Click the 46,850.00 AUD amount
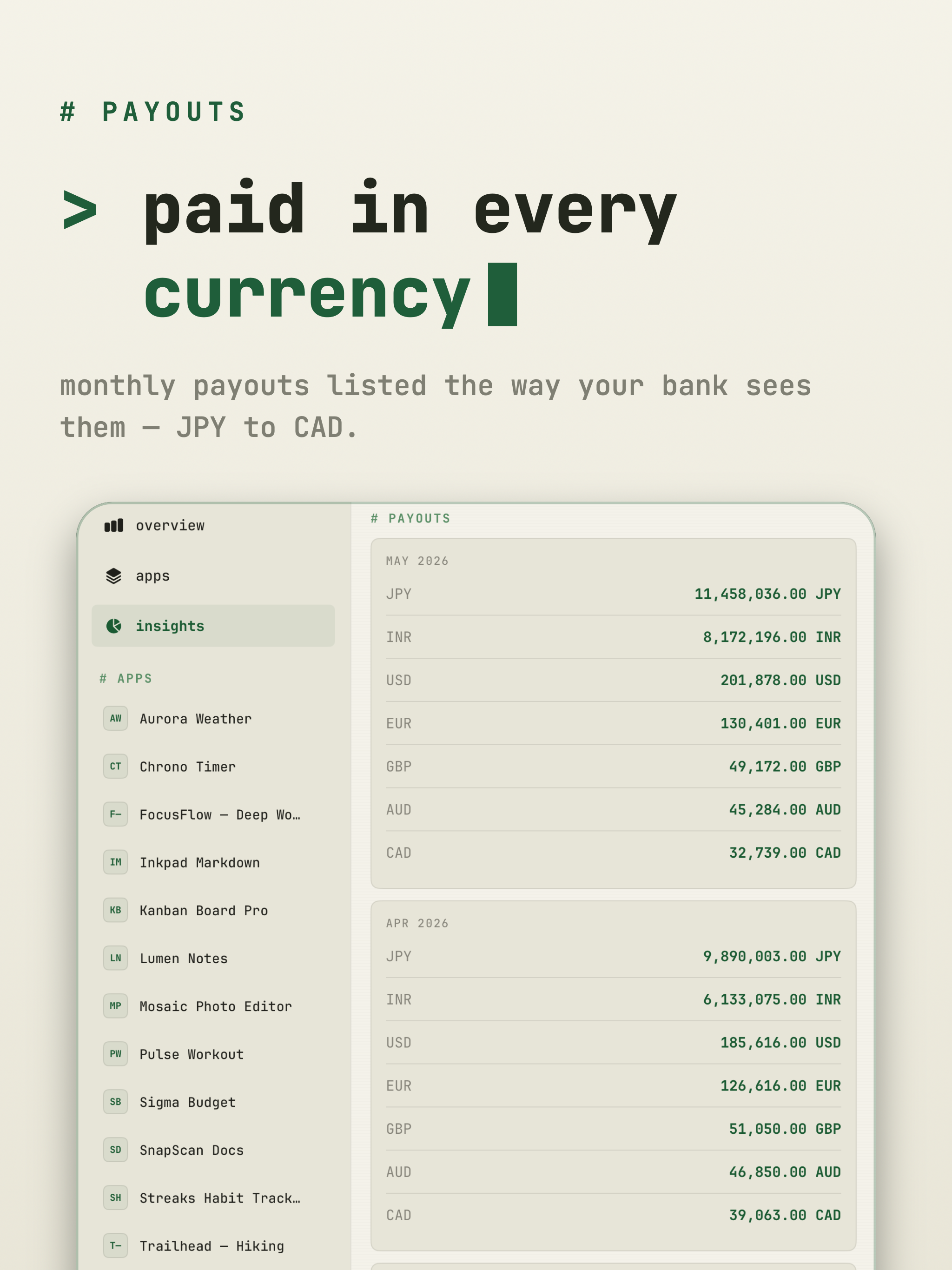 [x=785, y=1172]
